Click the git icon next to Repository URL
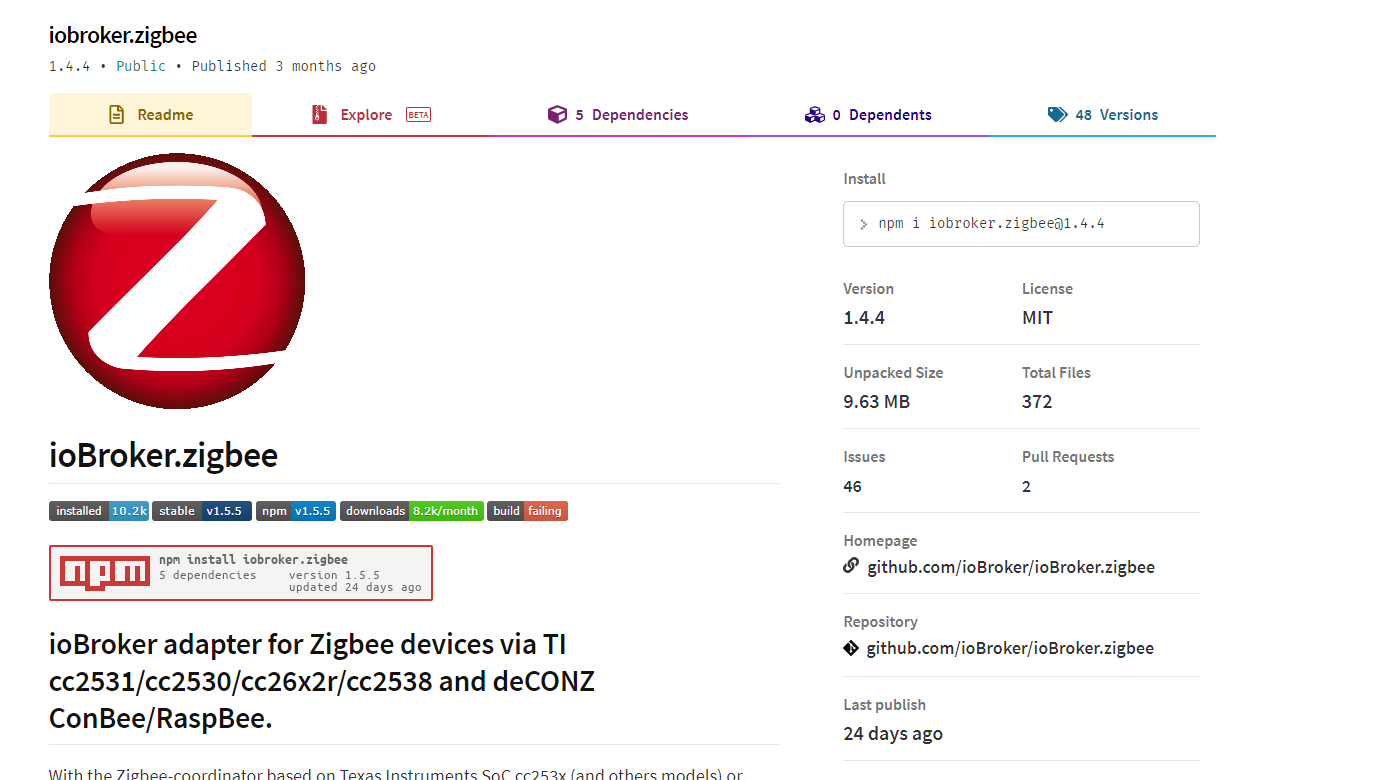 [851, 648]
